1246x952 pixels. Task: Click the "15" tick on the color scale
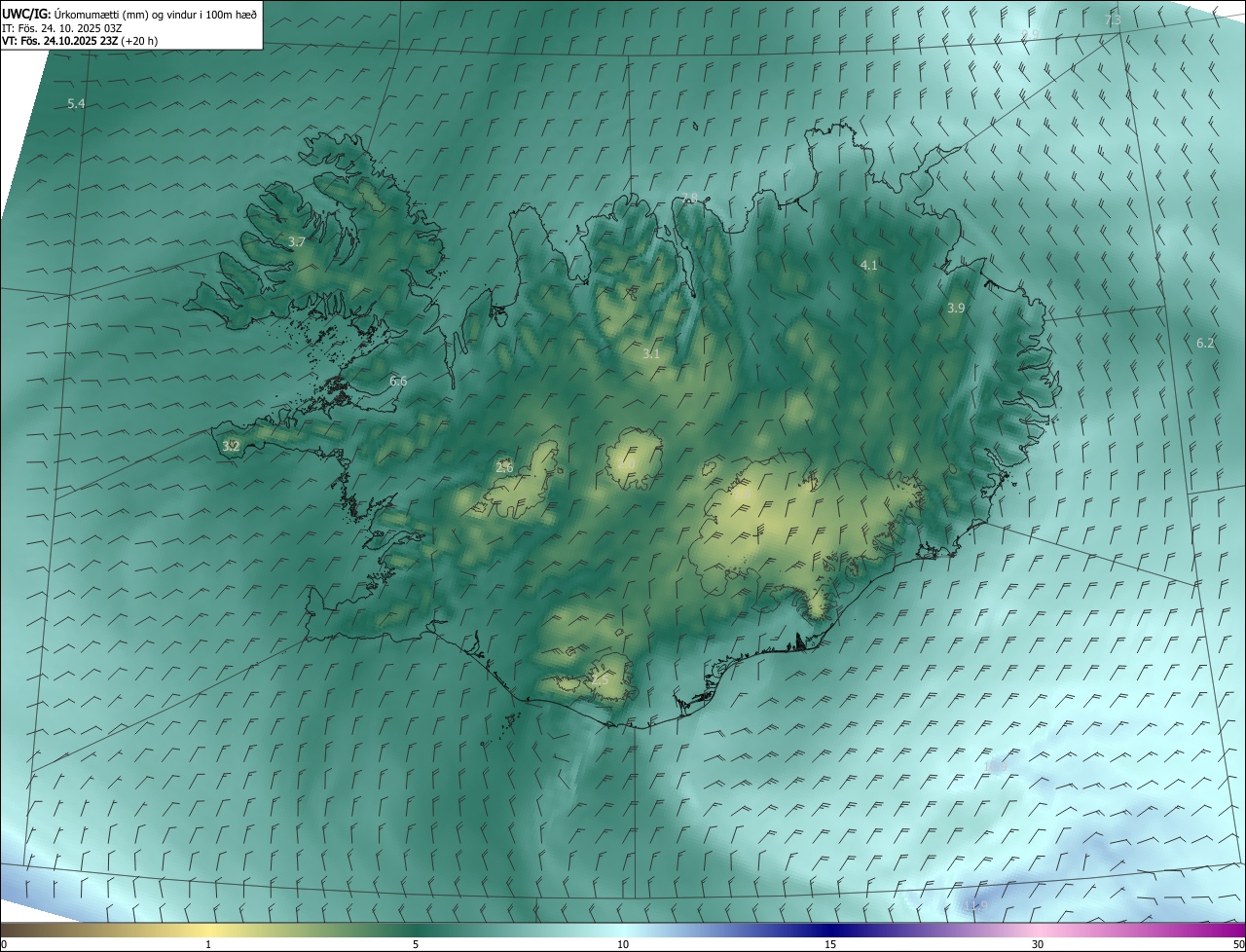pyautogui.click(x=830, y=945)
